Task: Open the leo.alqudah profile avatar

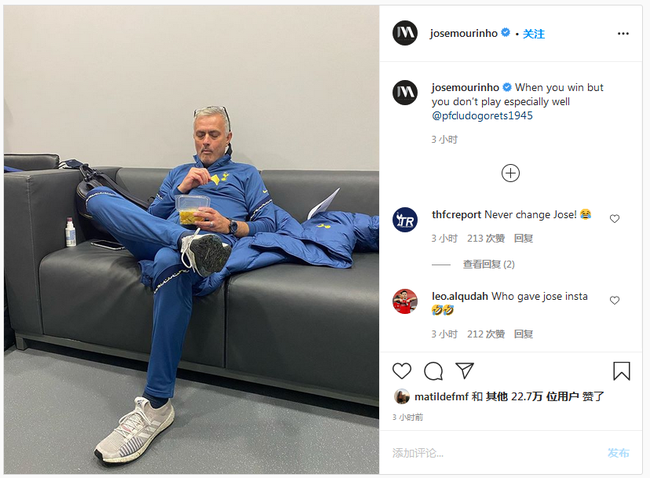Action: (405, 301)
